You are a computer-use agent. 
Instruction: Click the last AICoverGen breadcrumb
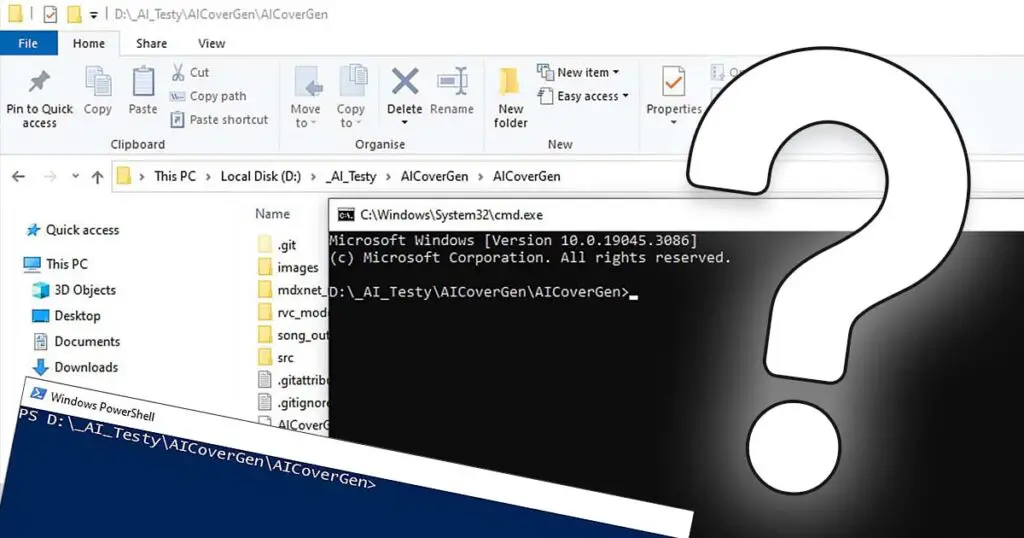526,176
